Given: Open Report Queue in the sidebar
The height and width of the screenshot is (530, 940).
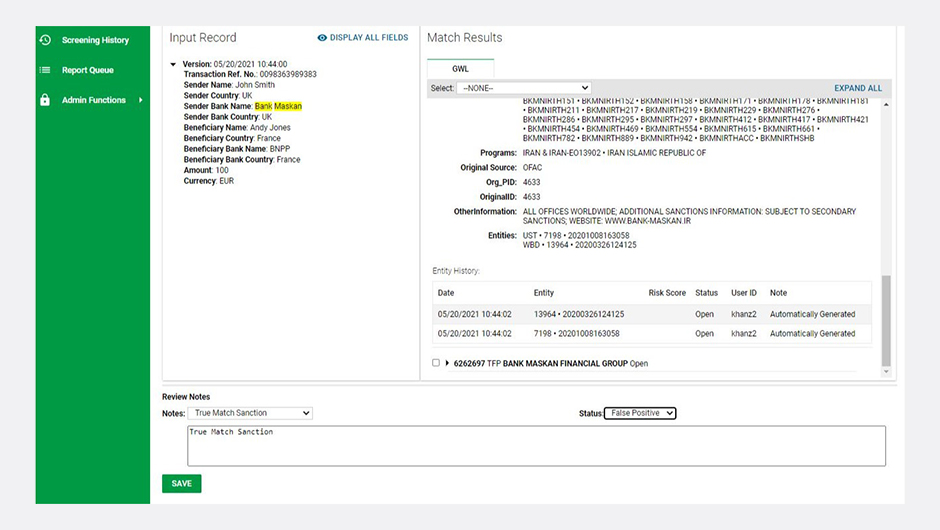Looking at the screenshot, I should tap(88, 70).
